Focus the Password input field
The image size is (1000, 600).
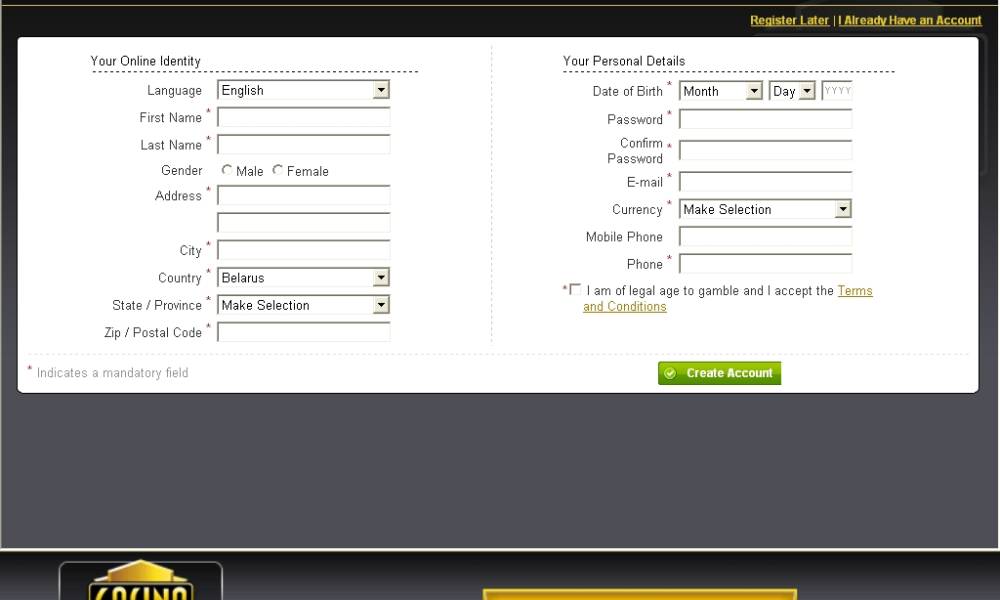[x=765, y=119]
